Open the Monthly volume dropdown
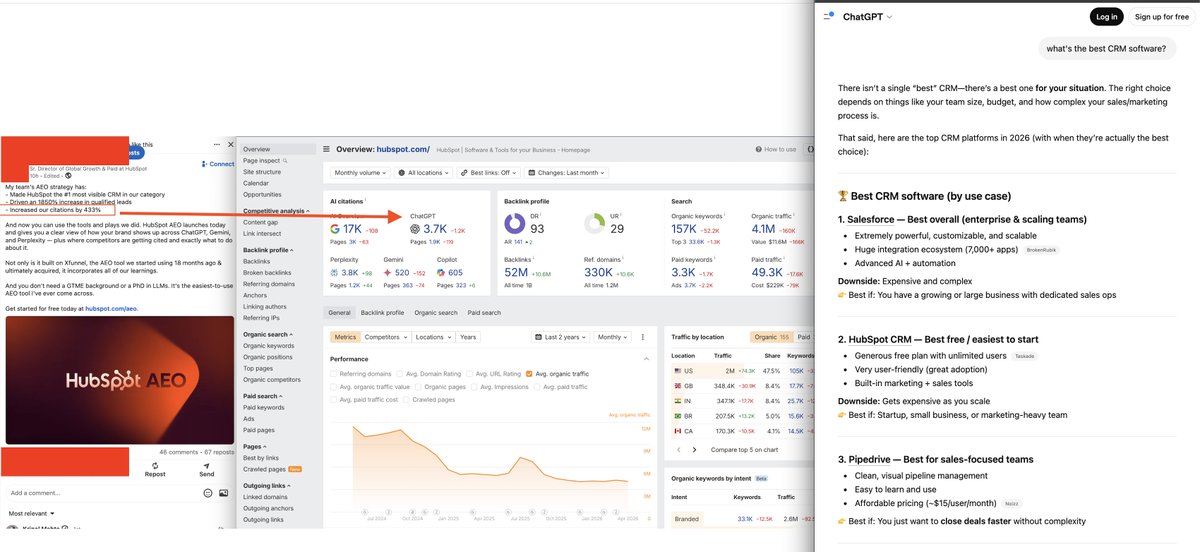 359,172
